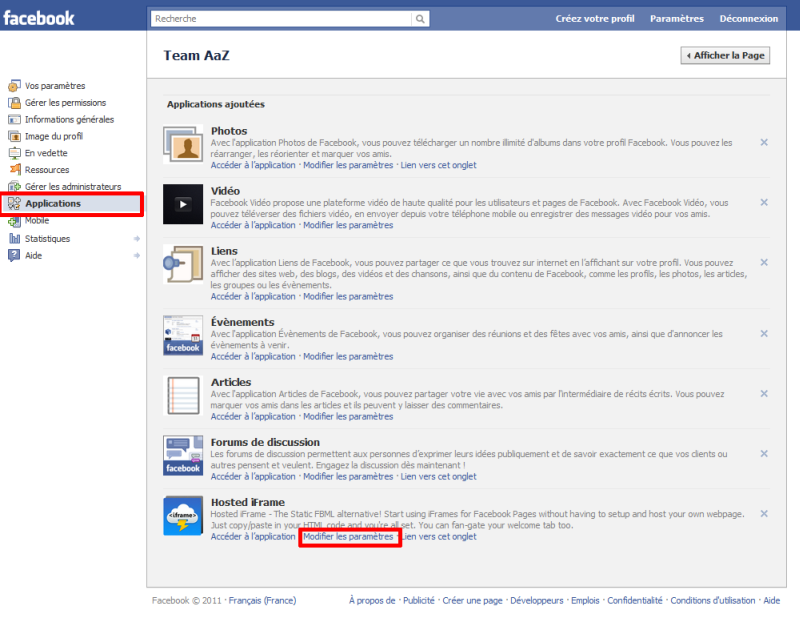This screenshot has width=800, height=618.
Task: Click the Image du profil icon
Action: [14, 136]
